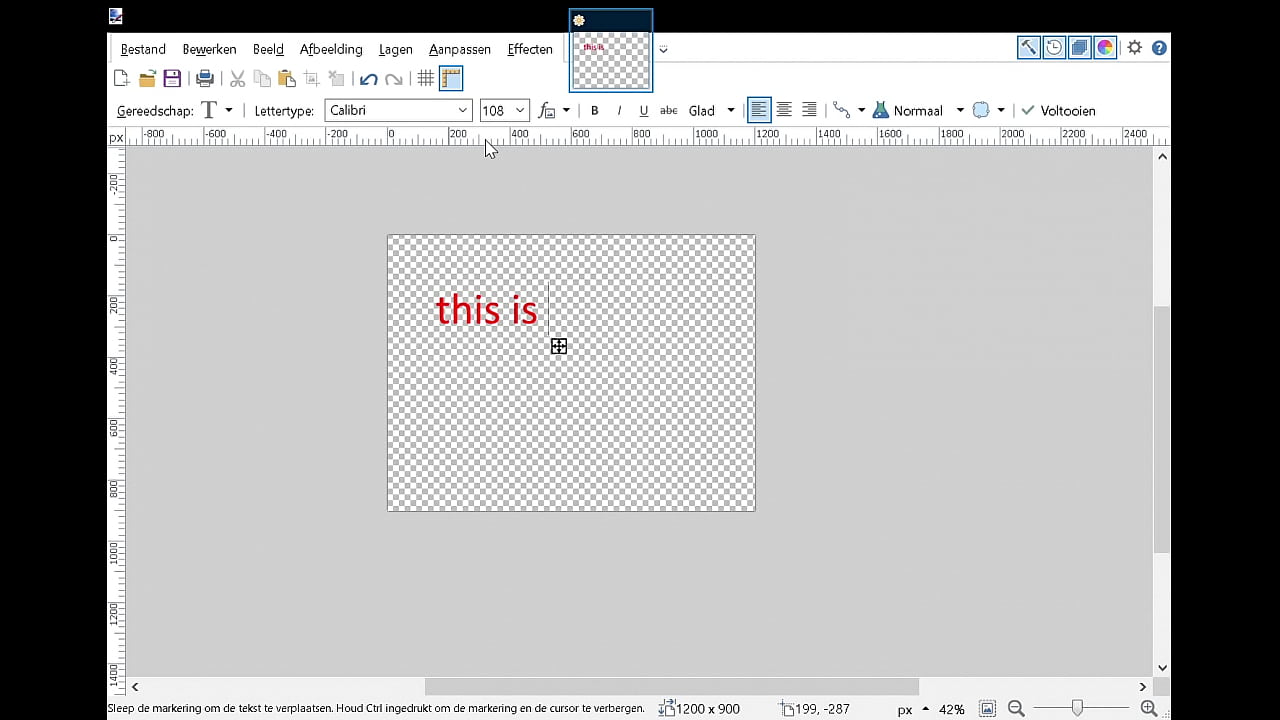The height and width of the screenshot is (720, 1280).
Task: Undo the last action
Action: (369, 79)
